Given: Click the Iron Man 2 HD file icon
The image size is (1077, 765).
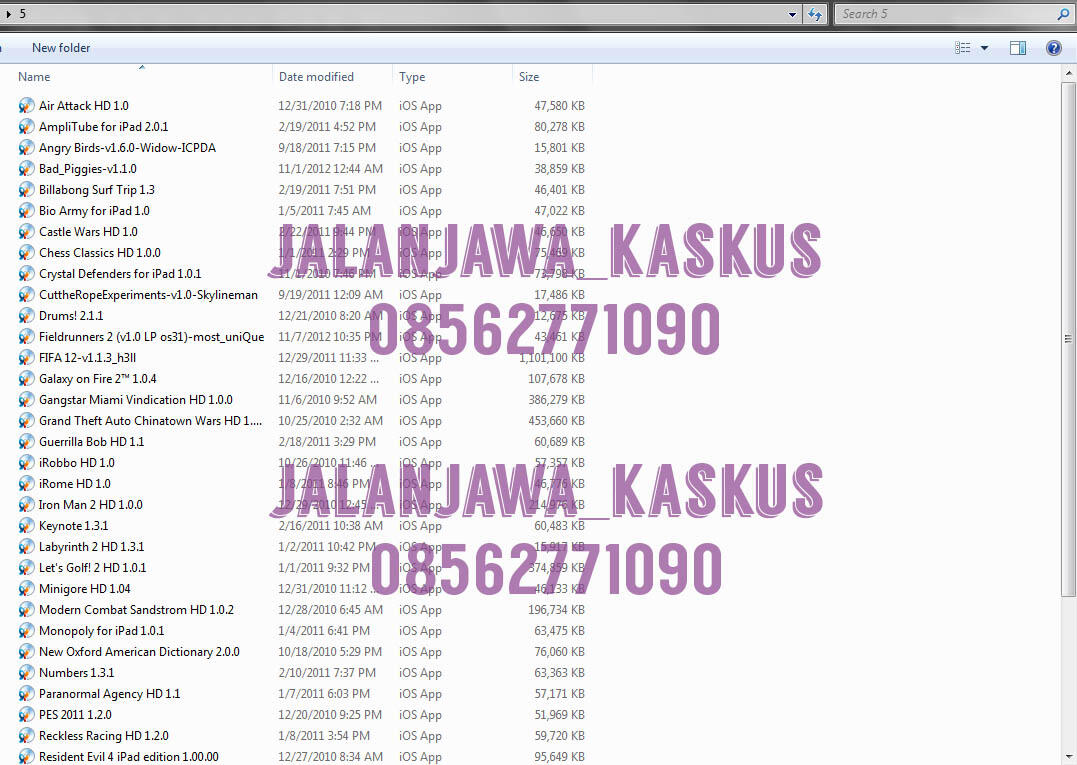Looking at the screenshot, I should coord(26,505).
